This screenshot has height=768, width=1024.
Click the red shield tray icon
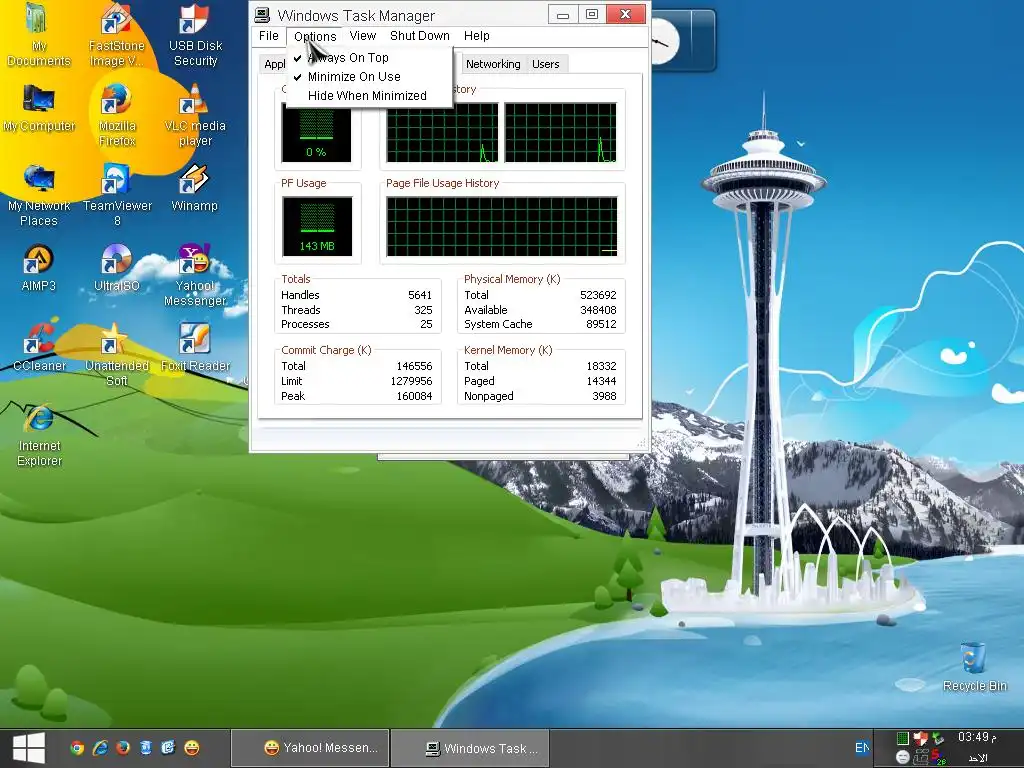(x=920, y=739)
